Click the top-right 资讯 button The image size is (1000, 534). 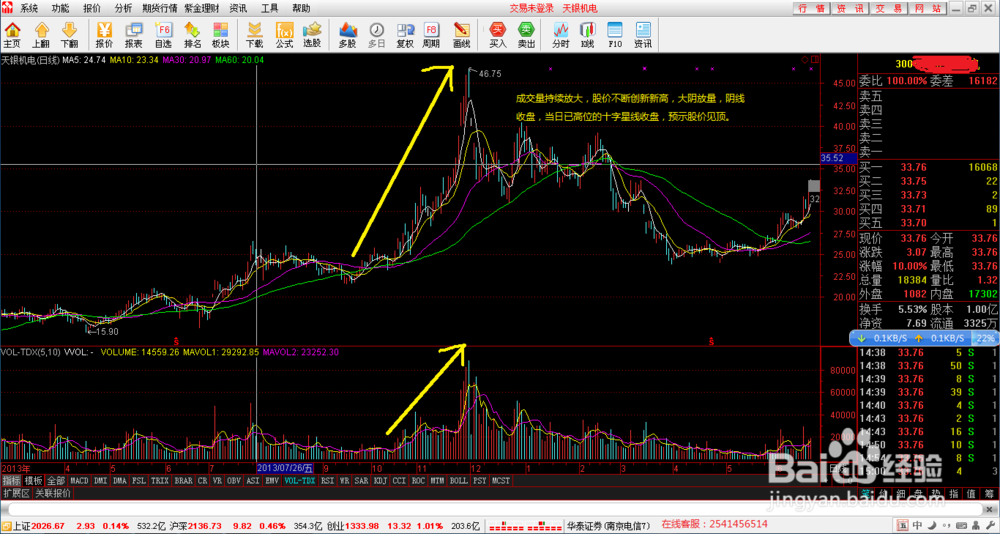pos(850,8)
